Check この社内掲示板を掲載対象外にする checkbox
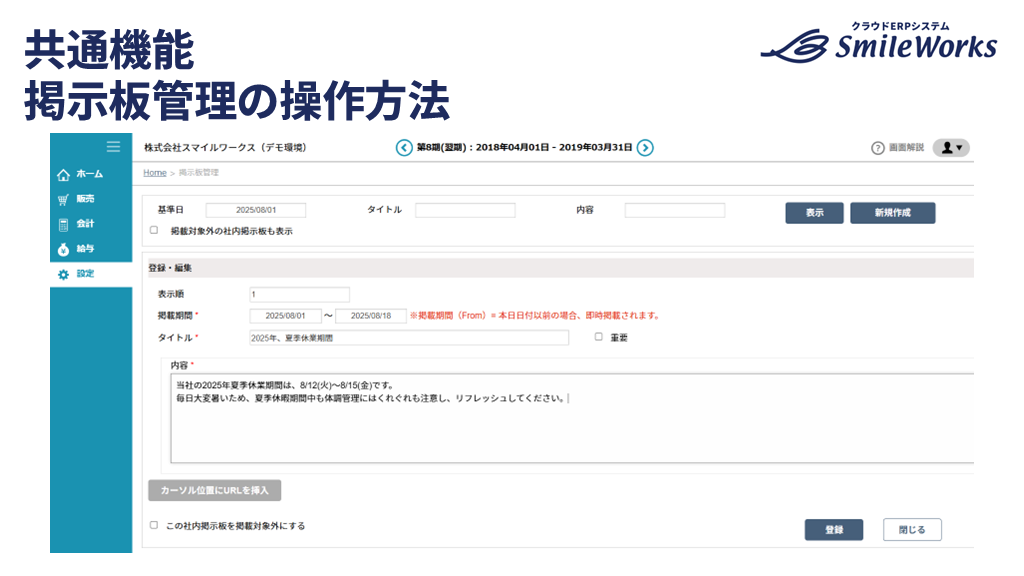 coord(154,524)
